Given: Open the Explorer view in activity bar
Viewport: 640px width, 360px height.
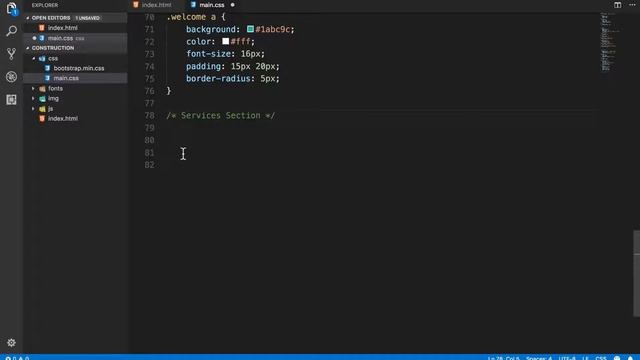Looking at the screenshot, I should coord(11,8).
